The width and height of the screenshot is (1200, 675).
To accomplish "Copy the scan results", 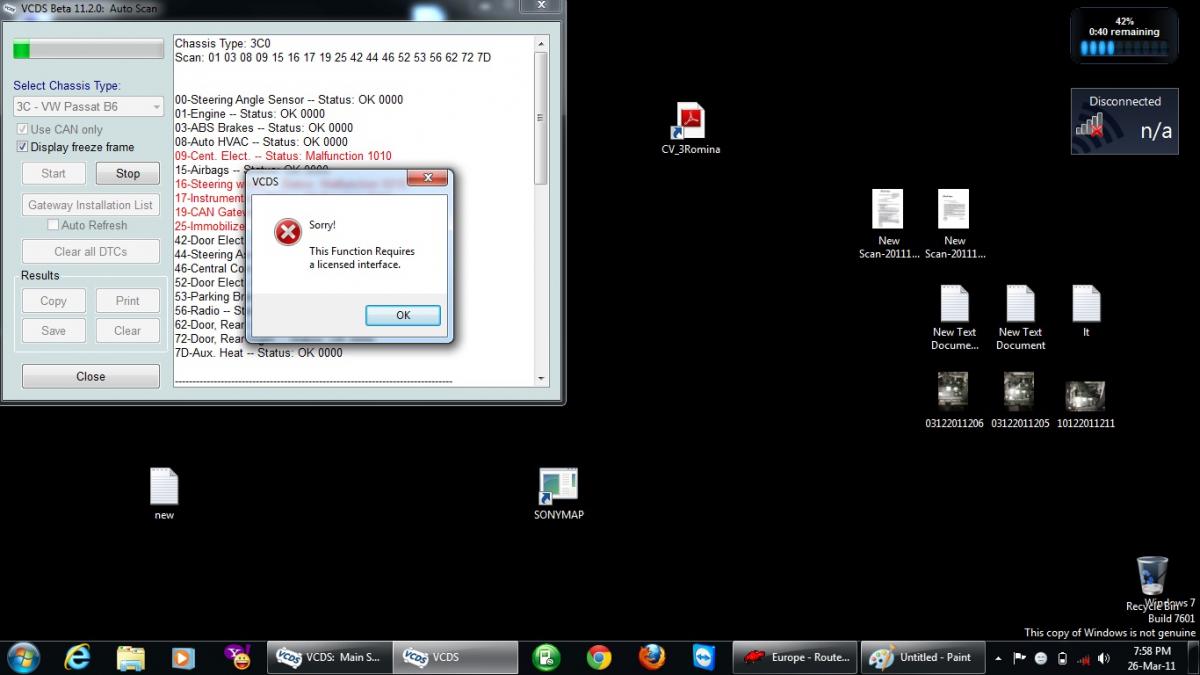I will click(x=54, y=300).
